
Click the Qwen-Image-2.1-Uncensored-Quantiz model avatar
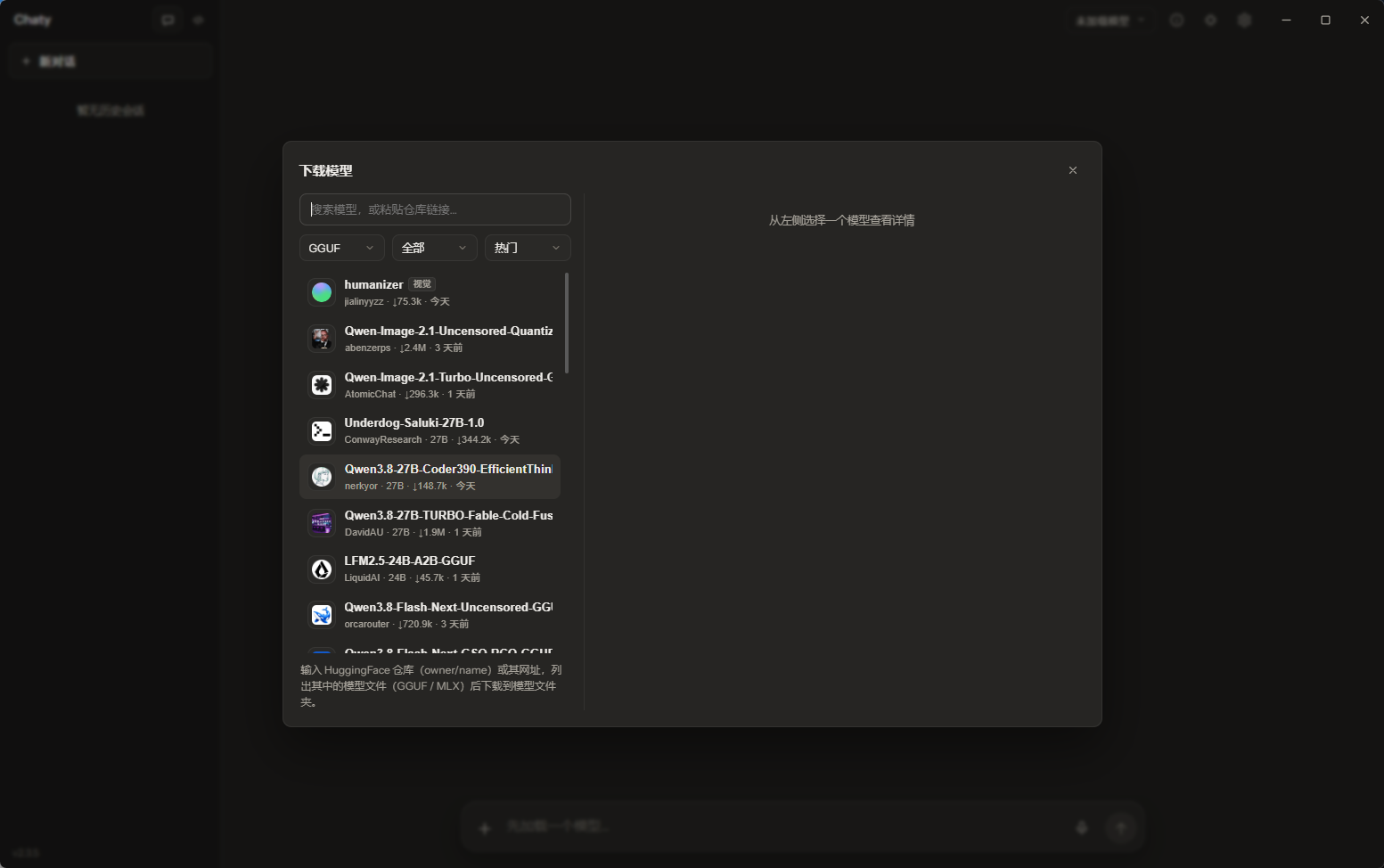click(322, 339)
